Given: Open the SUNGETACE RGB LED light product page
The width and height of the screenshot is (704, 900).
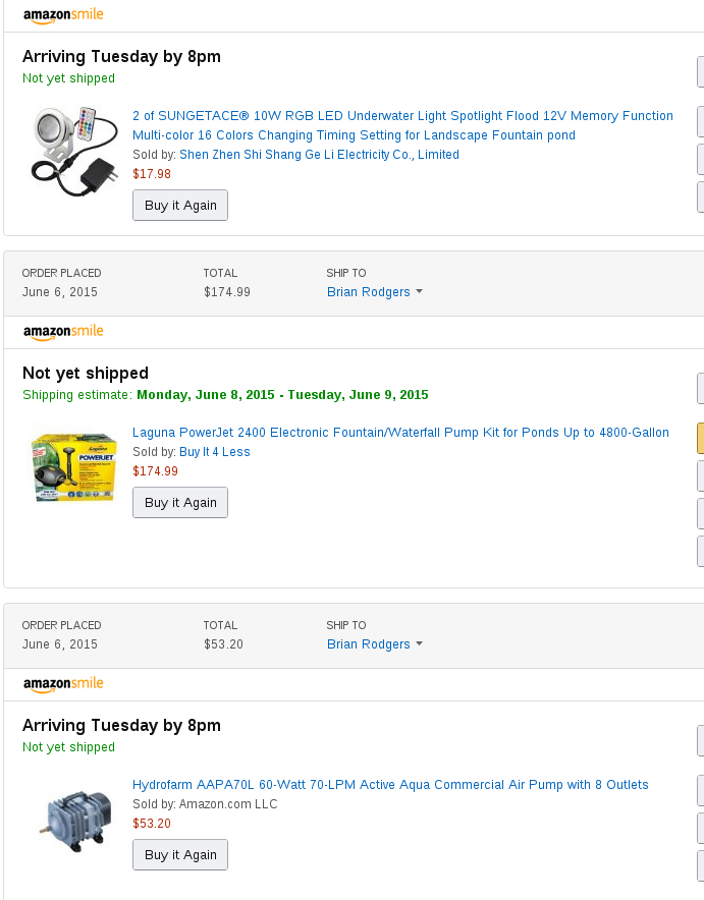Looking at the screenshot, I should 400,116.
